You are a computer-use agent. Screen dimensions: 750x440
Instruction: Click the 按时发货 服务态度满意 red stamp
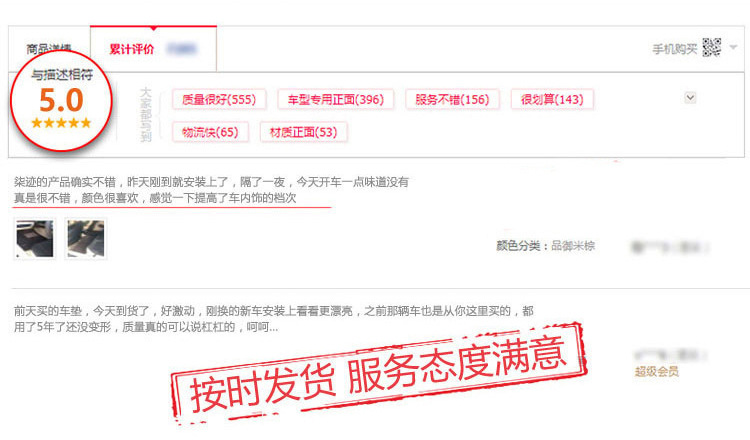pos(379,373)
